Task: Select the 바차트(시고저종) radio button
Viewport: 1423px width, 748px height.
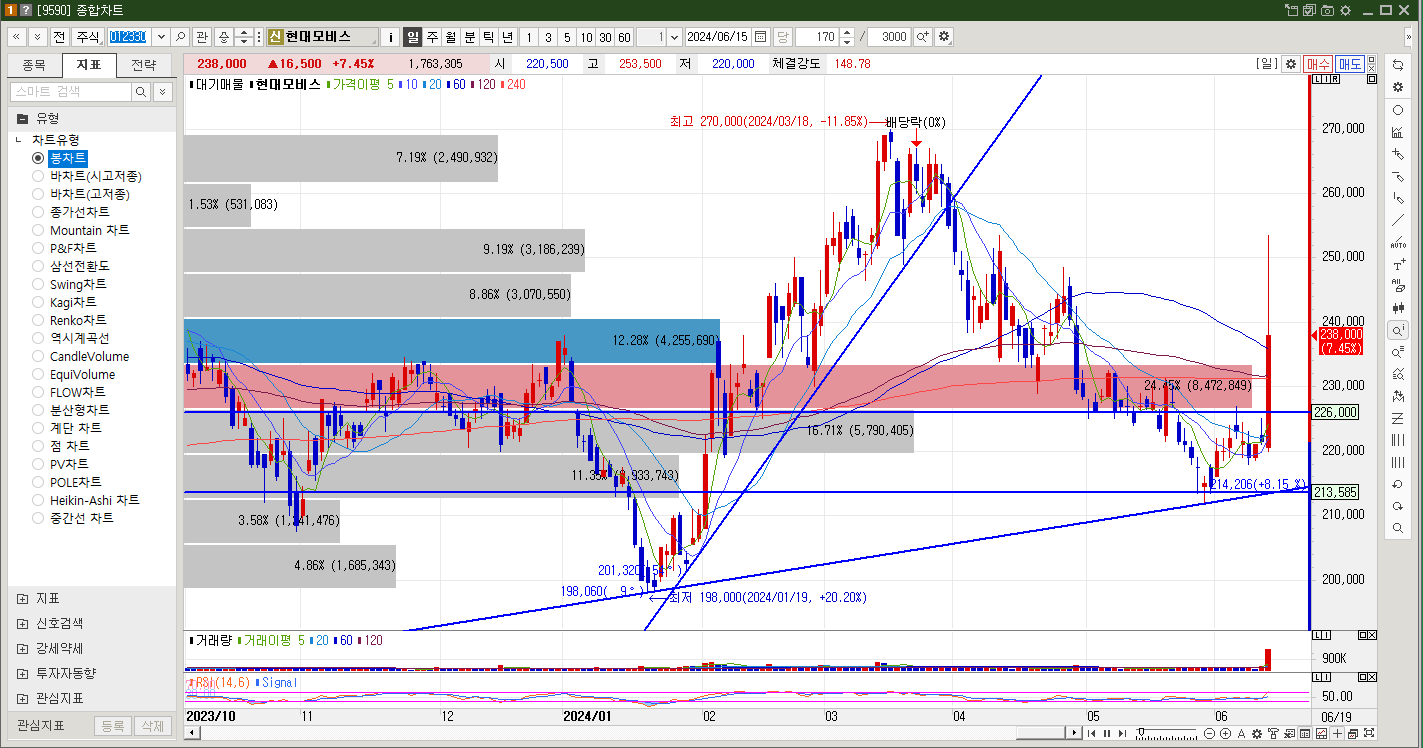Action: [38, 176]
